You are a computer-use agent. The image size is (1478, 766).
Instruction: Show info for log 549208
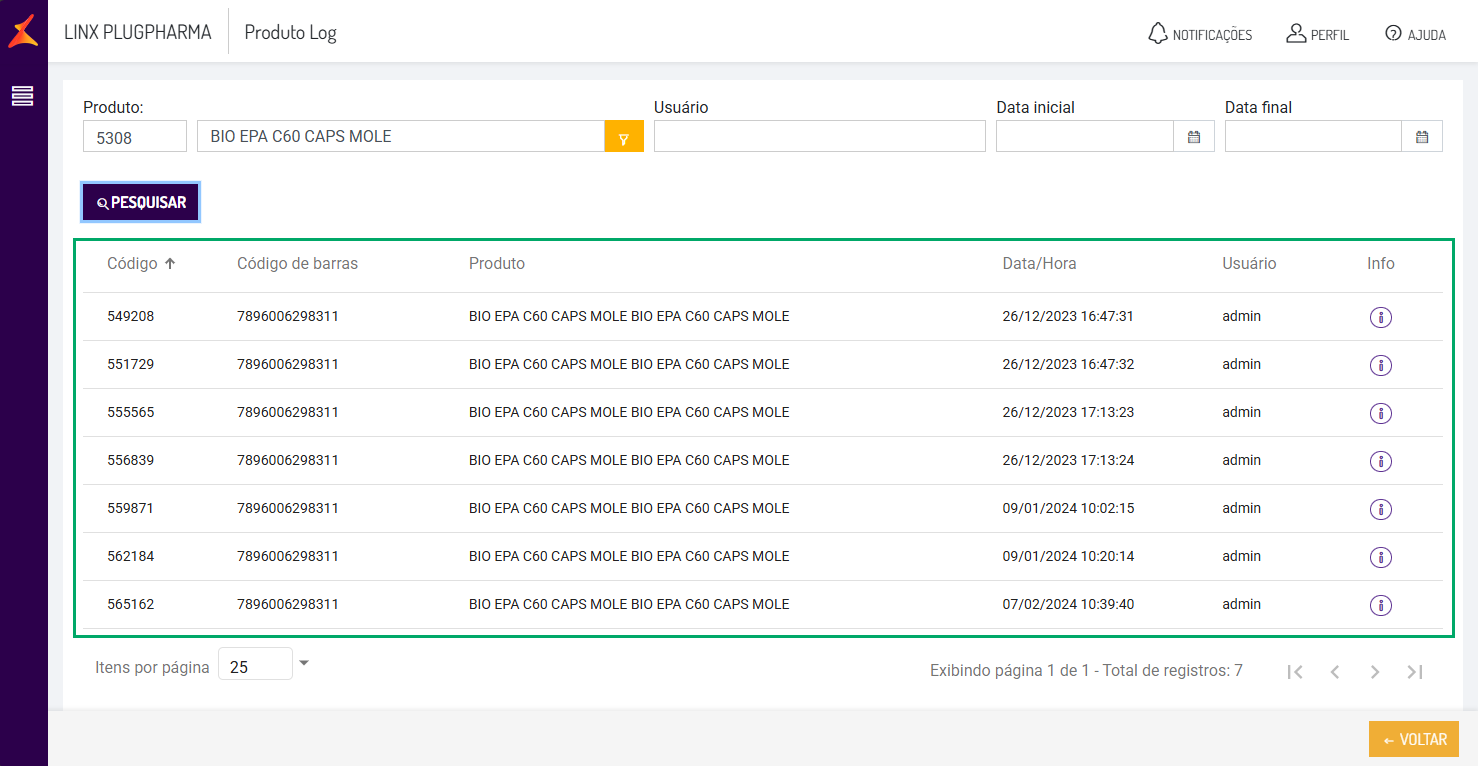[1380, 317]
